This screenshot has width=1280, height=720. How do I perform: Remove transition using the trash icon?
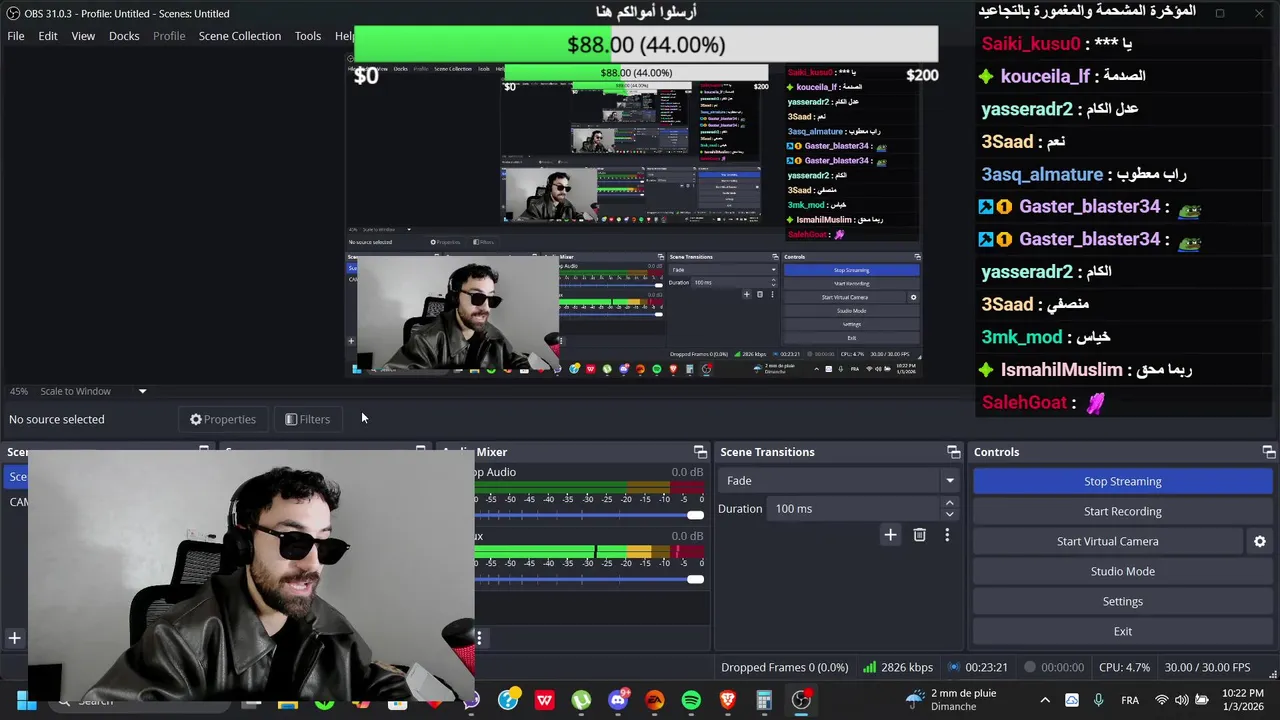(919, 535)
